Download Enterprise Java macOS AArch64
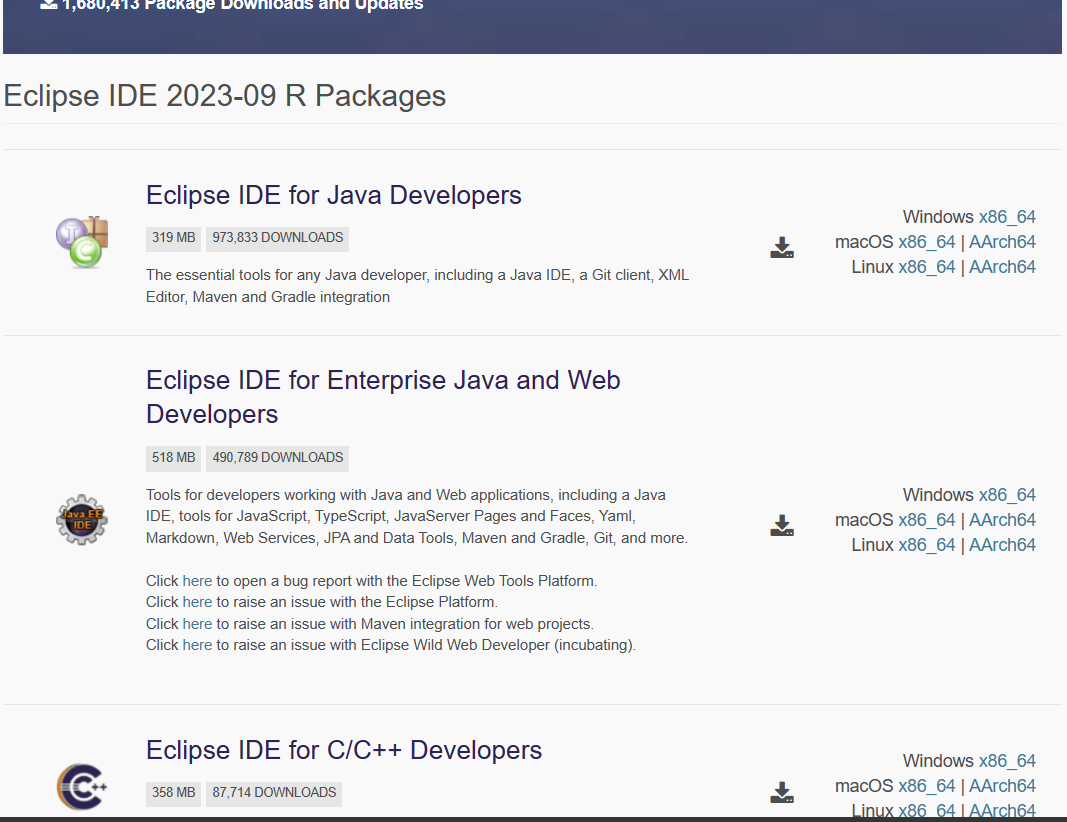1067x822 pixels. (1002, 520)
